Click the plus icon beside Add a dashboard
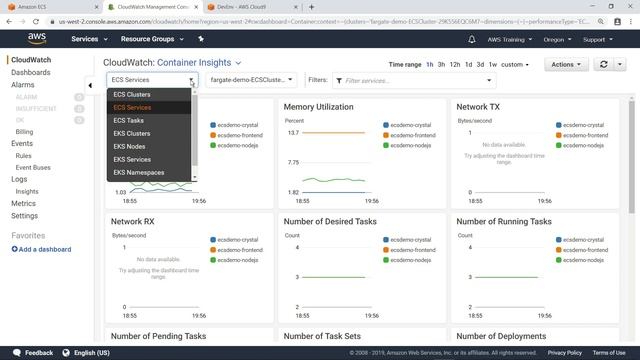Screen dimensions: 640x360 (x=15, y=249)
